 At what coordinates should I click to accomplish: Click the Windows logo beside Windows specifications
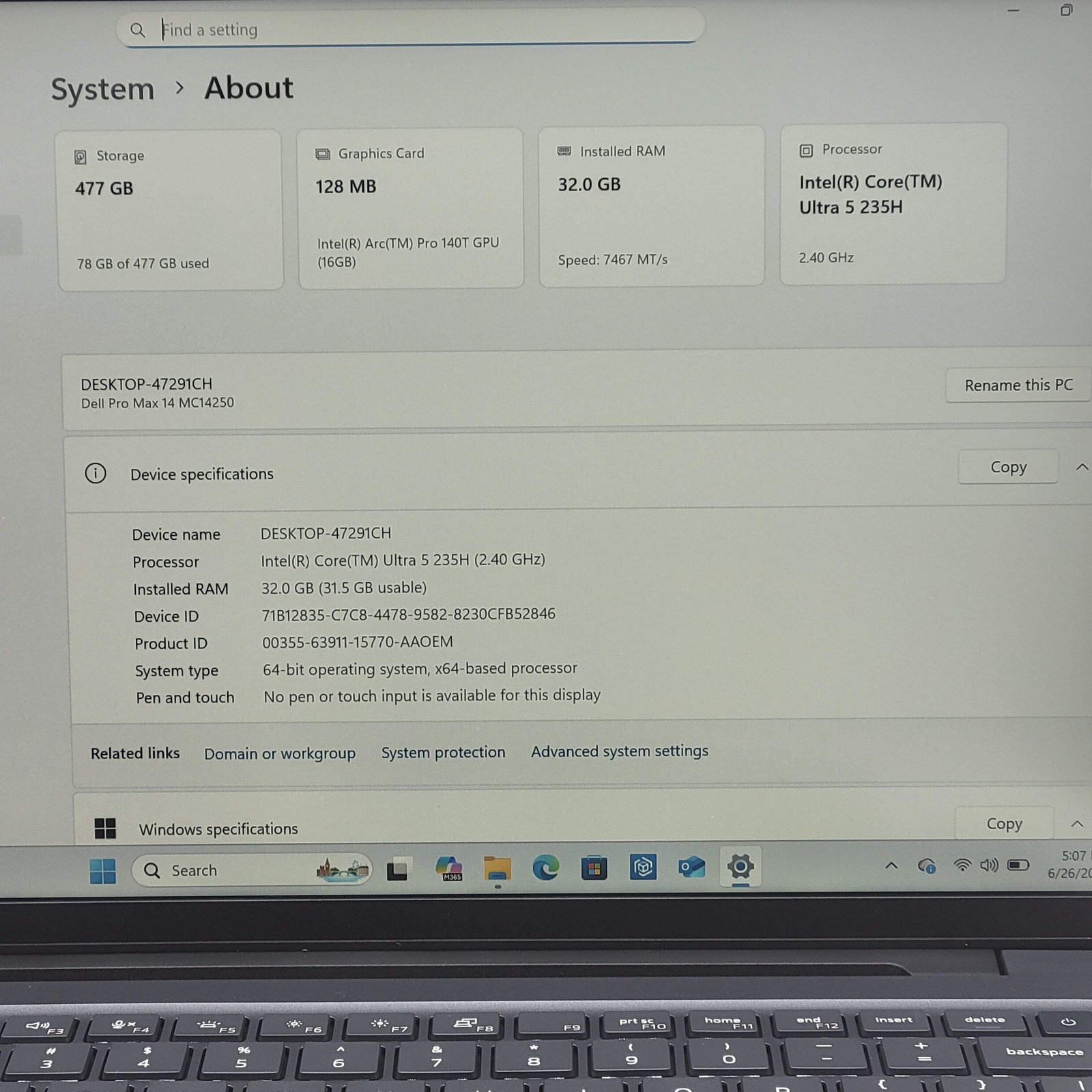[x=105, y=829]
